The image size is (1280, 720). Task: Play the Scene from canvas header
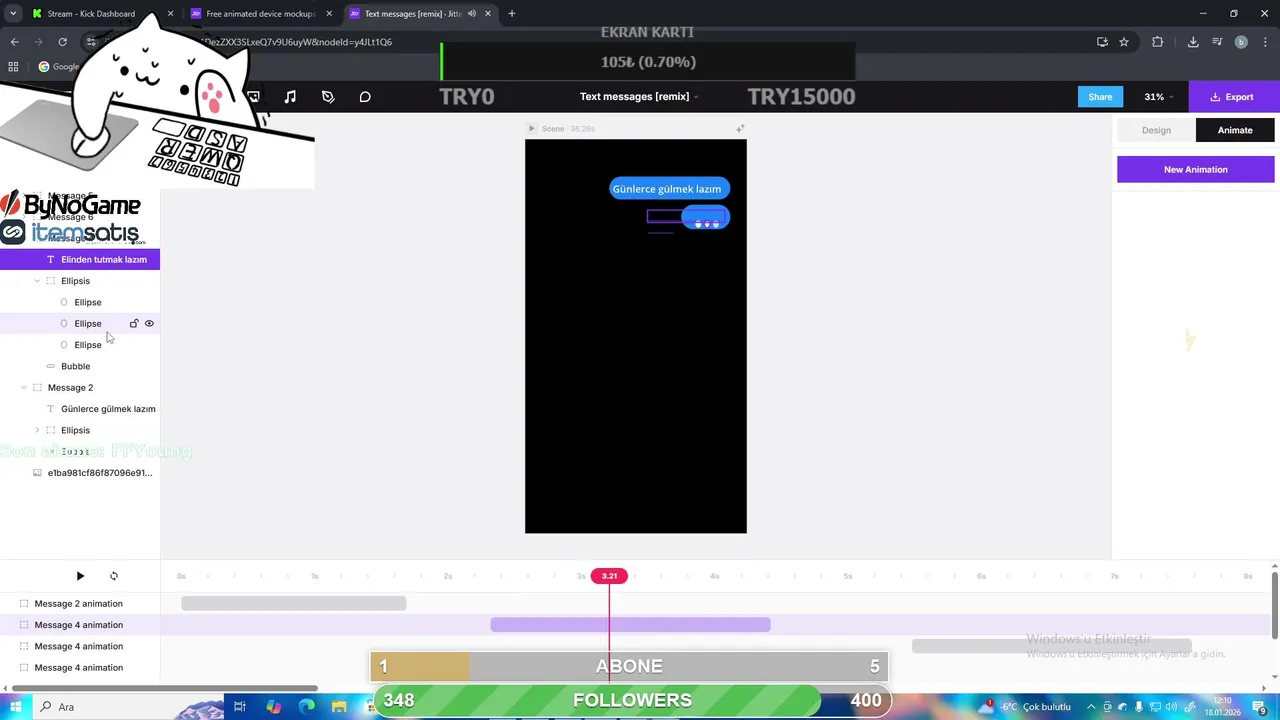532,129
